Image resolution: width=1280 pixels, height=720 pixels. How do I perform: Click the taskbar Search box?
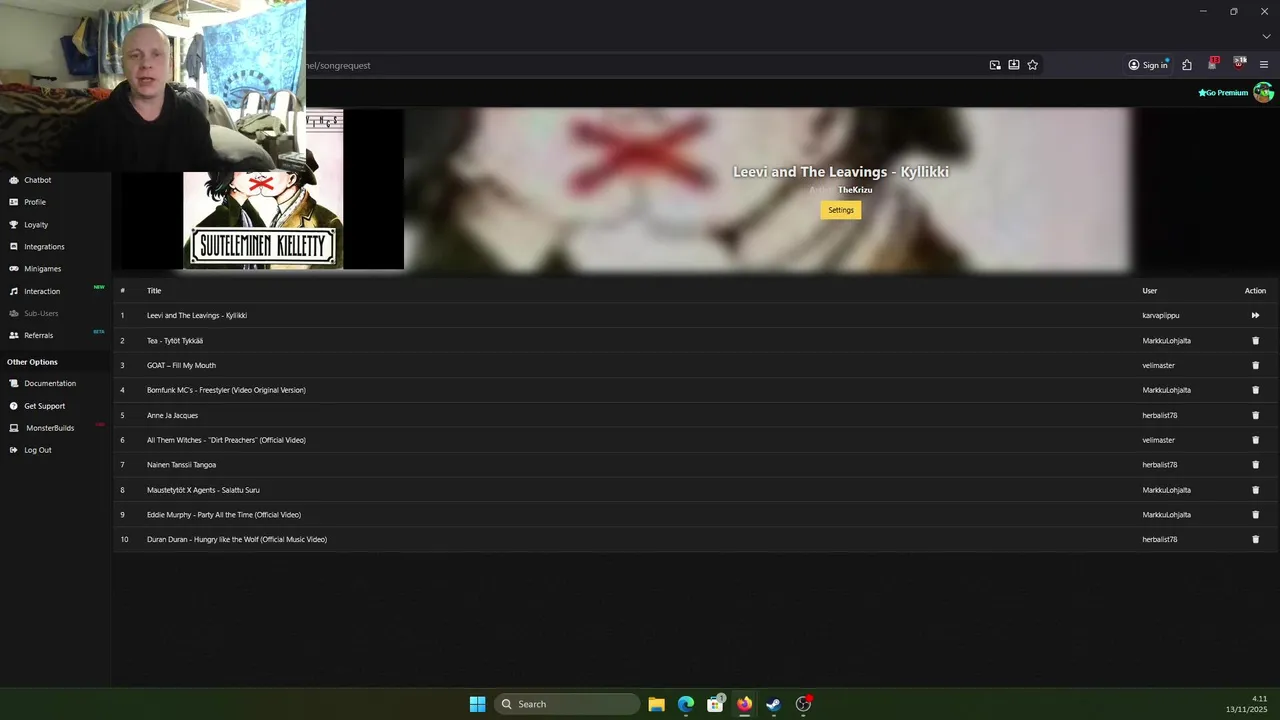(567, 704)
